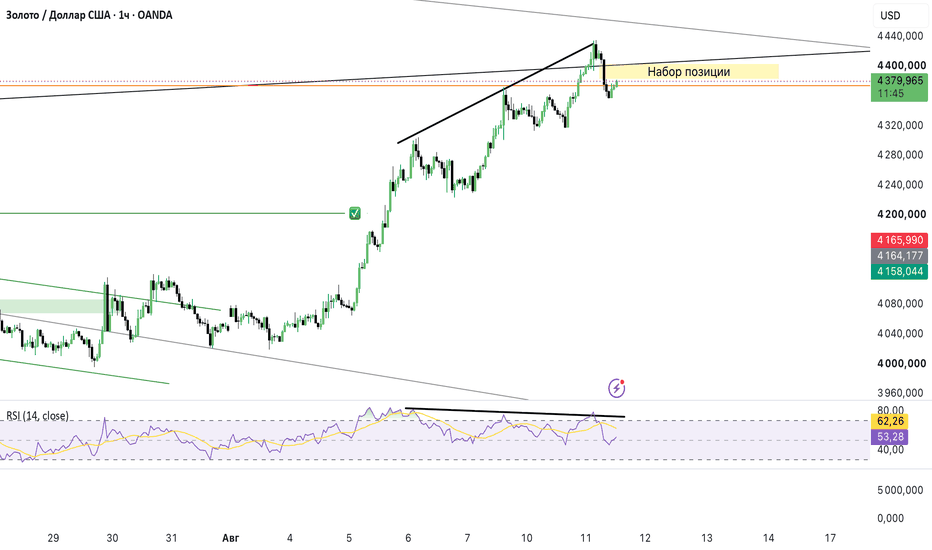Click the 4 080,000 price scale label
The width and height of the screenshot is (932, 550).
pos(900,303)
